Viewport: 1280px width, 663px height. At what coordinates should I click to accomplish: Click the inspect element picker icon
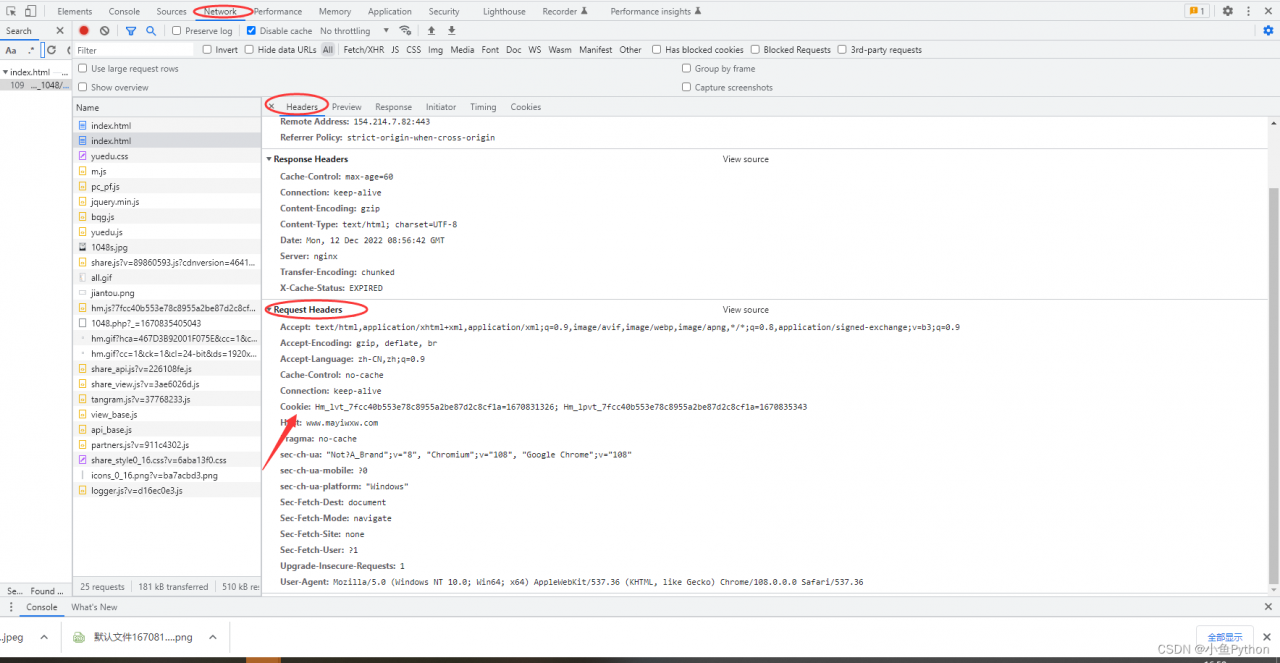pos(11,11)
